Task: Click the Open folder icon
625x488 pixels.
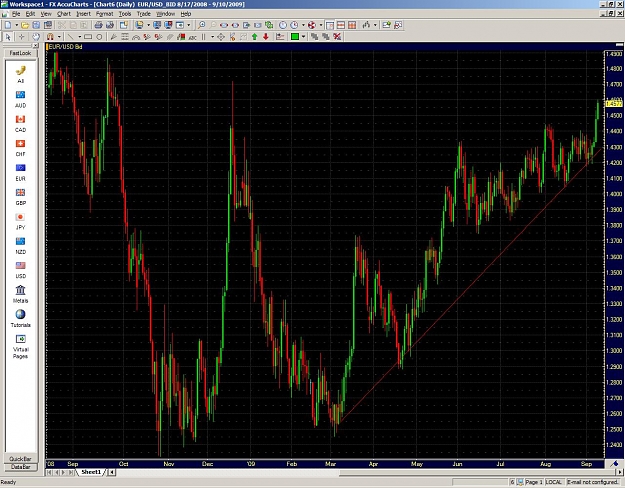Action: tap(25, 25)
